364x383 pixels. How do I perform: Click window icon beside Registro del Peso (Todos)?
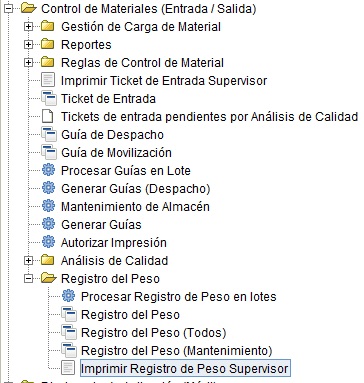[x=69, y=333]
